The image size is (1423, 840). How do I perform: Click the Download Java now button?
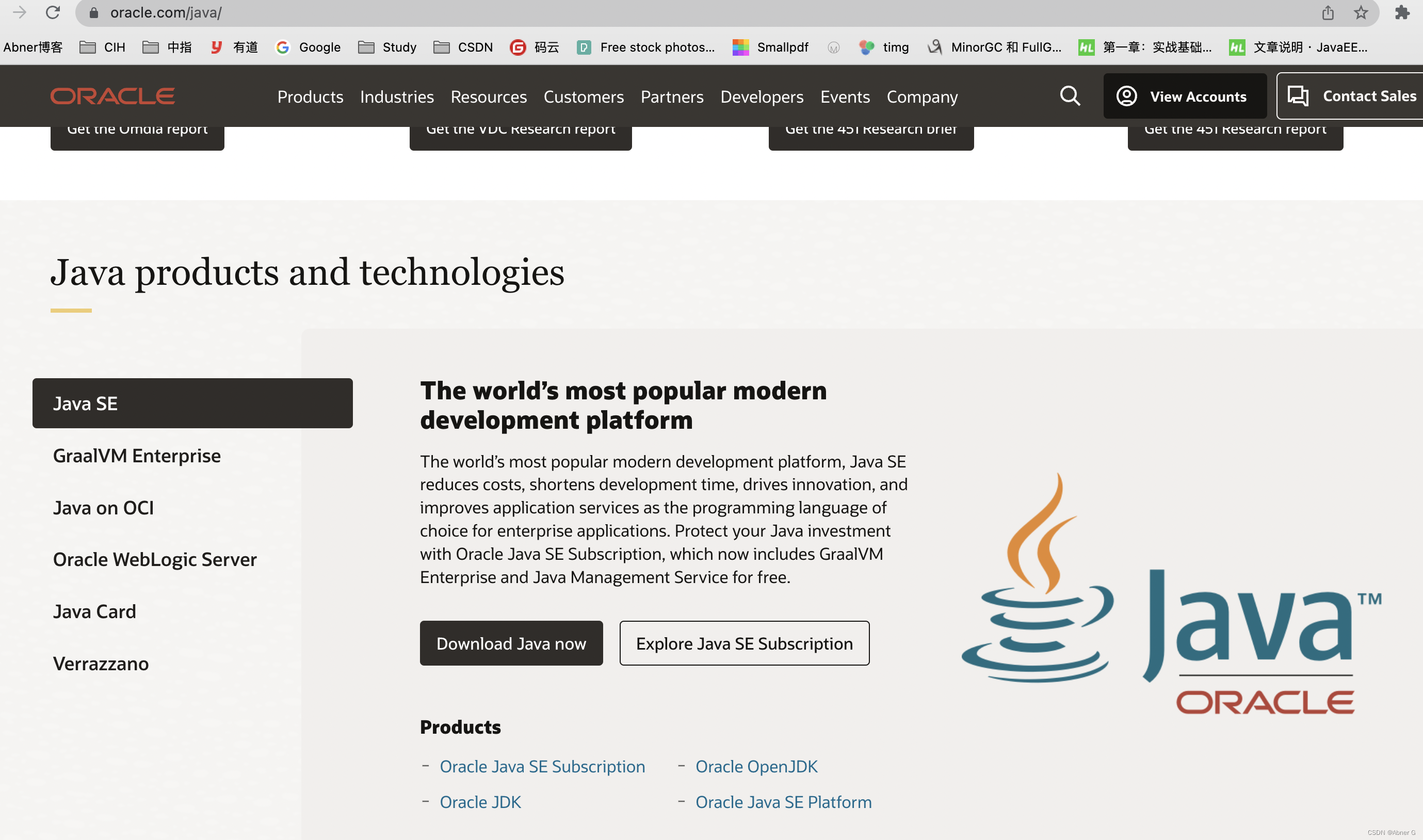point(511,643)
